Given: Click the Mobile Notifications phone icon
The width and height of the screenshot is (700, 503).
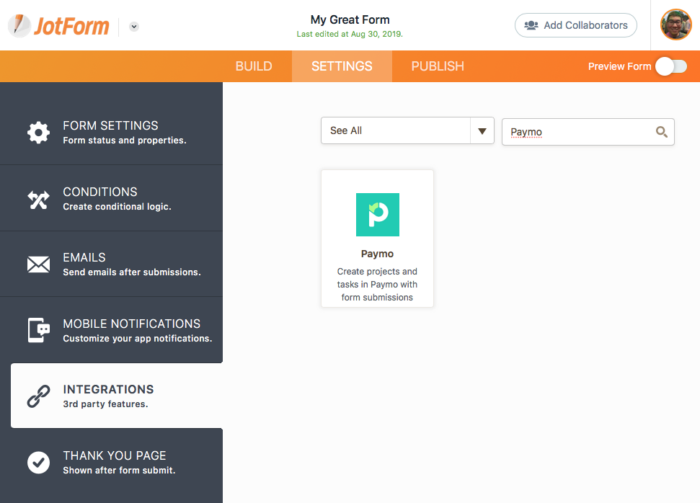Looking at the screenshot, I should click(38, 330).
